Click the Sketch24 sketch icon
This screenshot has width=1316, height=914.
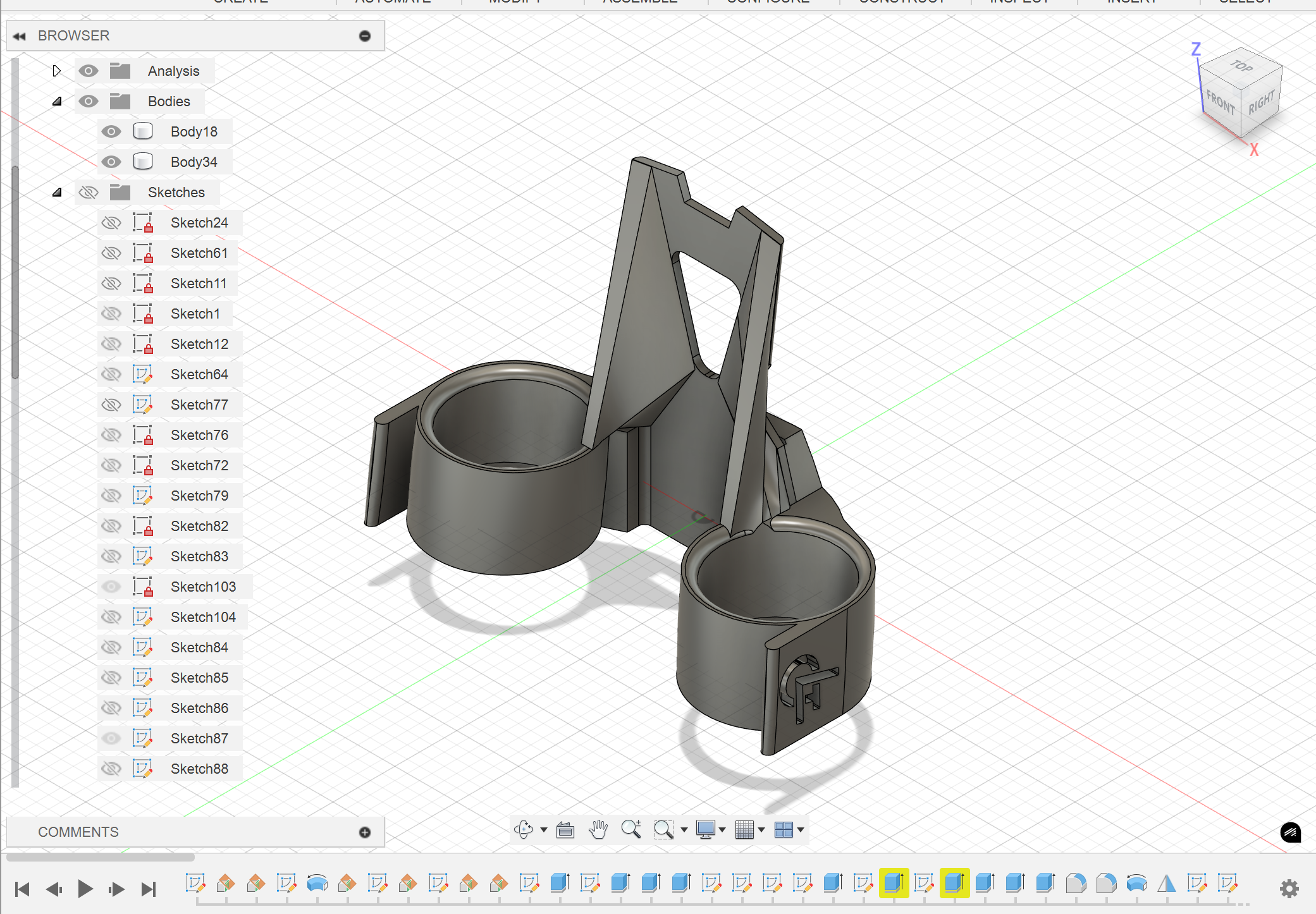[x=143, y=222]
